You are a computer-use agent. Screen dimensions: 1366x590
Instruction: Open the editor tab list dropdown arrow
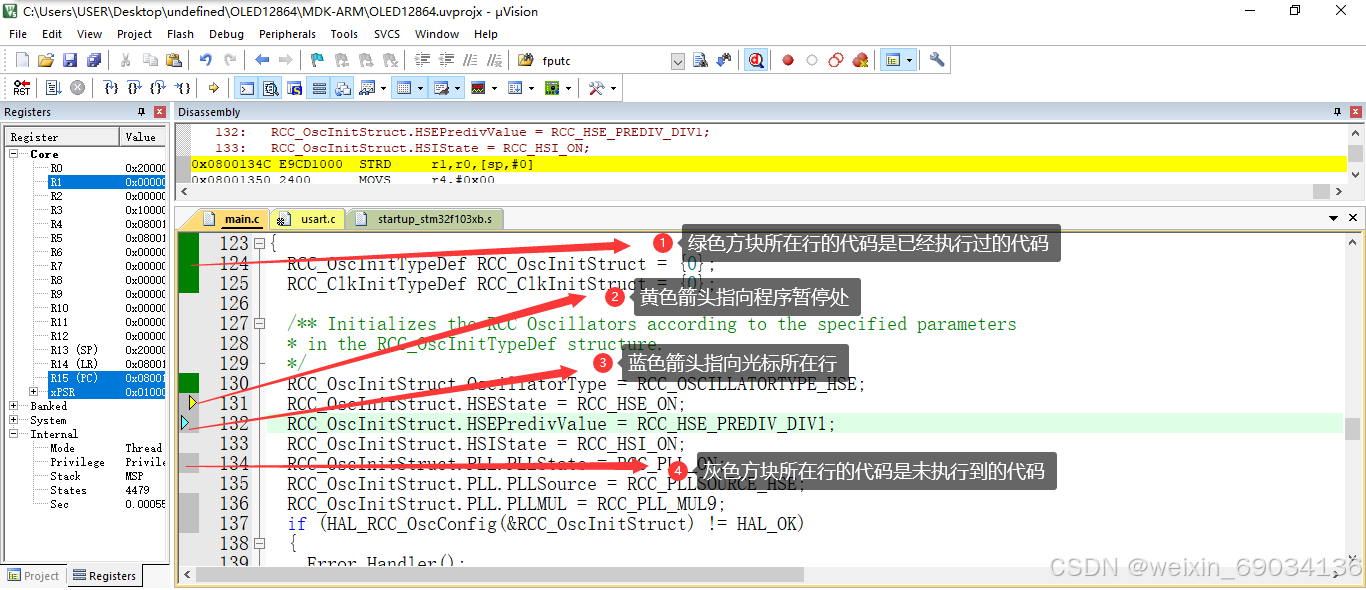1334,217
